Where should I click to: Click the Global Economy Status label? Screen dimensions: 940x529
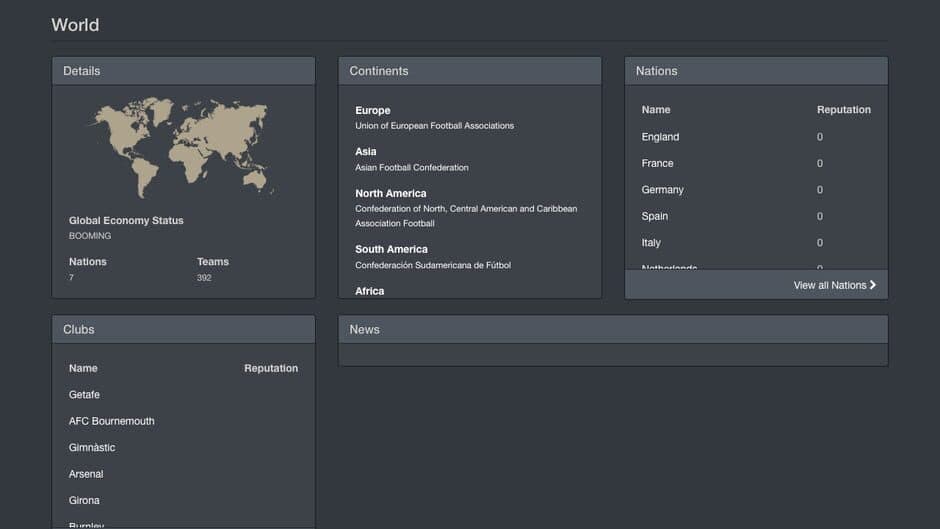click(126, 220)
